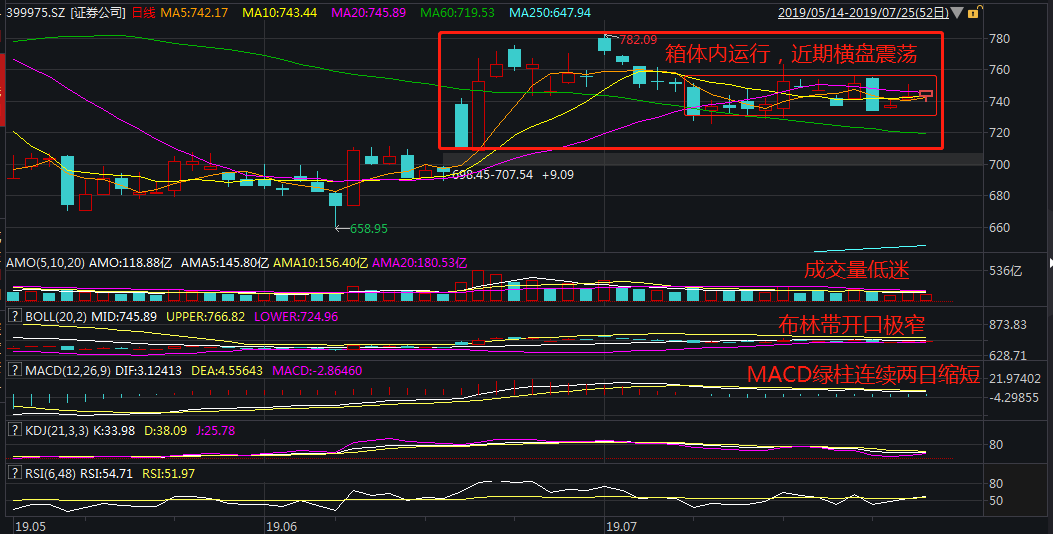Click the D:38.09 value
The width and height of the screenshot is (1053, 534).
[166, 431]
